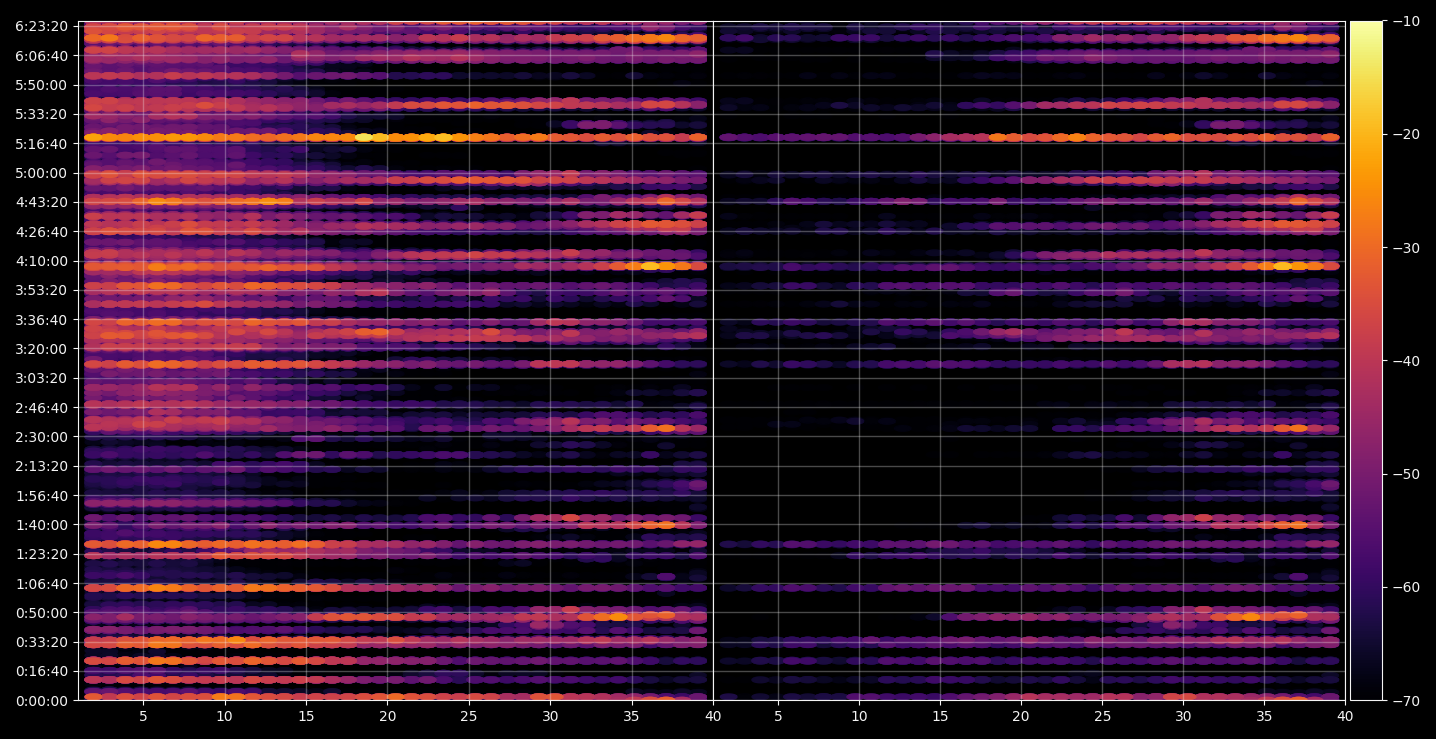
Task: Select x-axis tick 20 of left heatmap
Action: tap(387, 716)
